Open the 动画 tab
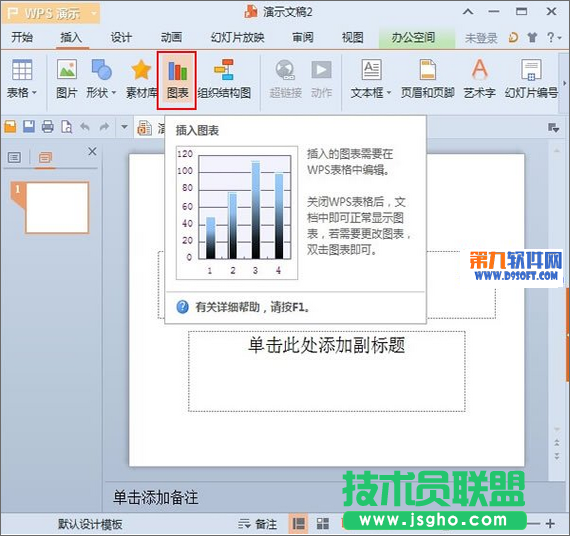570x536 pixels. coord(171,37)
